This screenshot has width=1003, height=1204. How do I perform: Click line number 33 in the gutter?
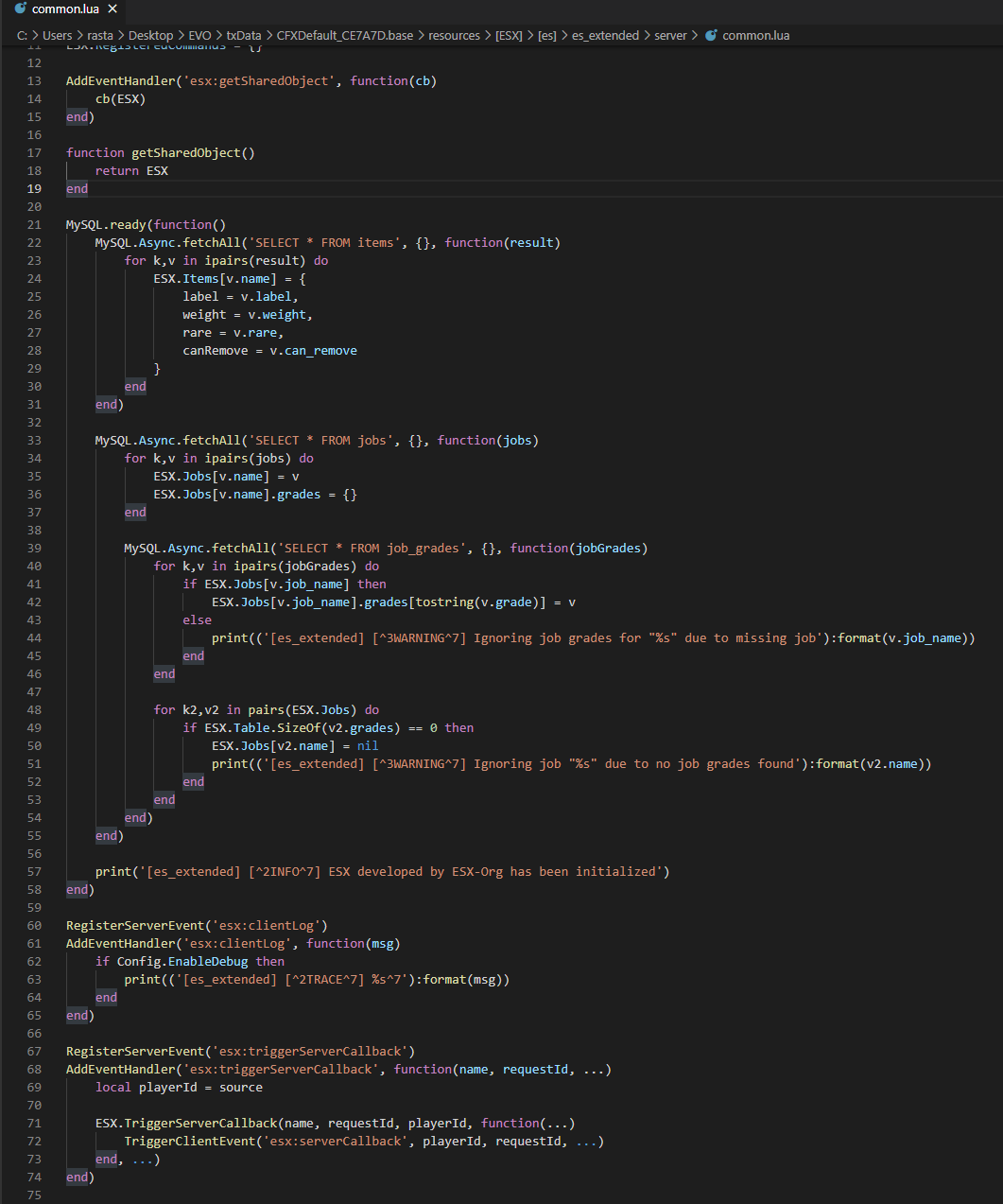34,441
